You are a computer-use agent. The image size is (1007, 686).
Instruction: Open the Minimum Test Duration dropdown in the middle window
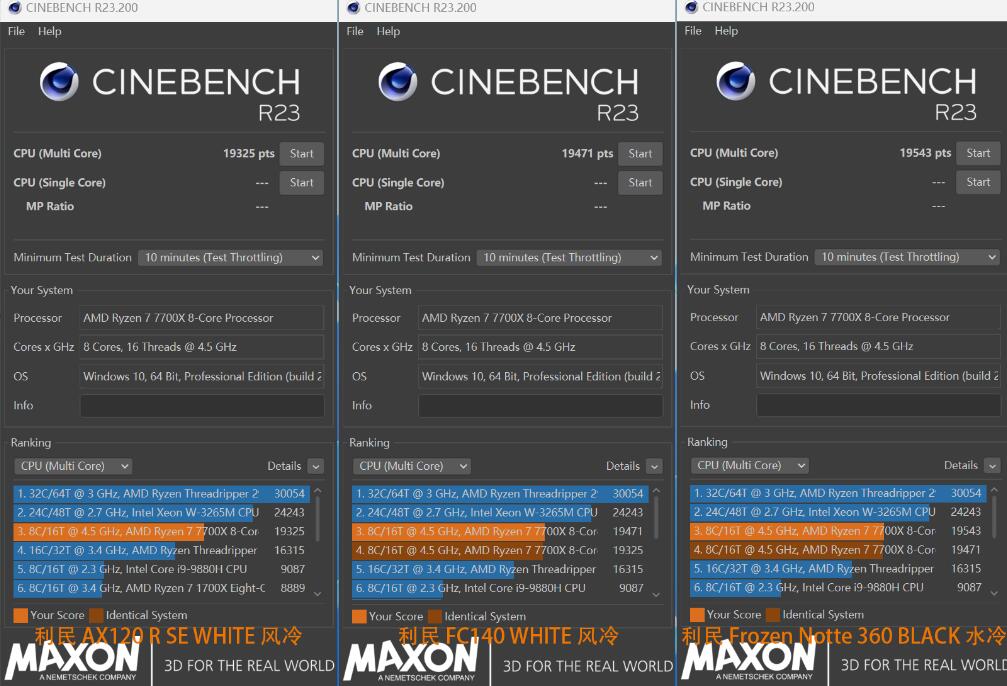[x=570, y=258]
